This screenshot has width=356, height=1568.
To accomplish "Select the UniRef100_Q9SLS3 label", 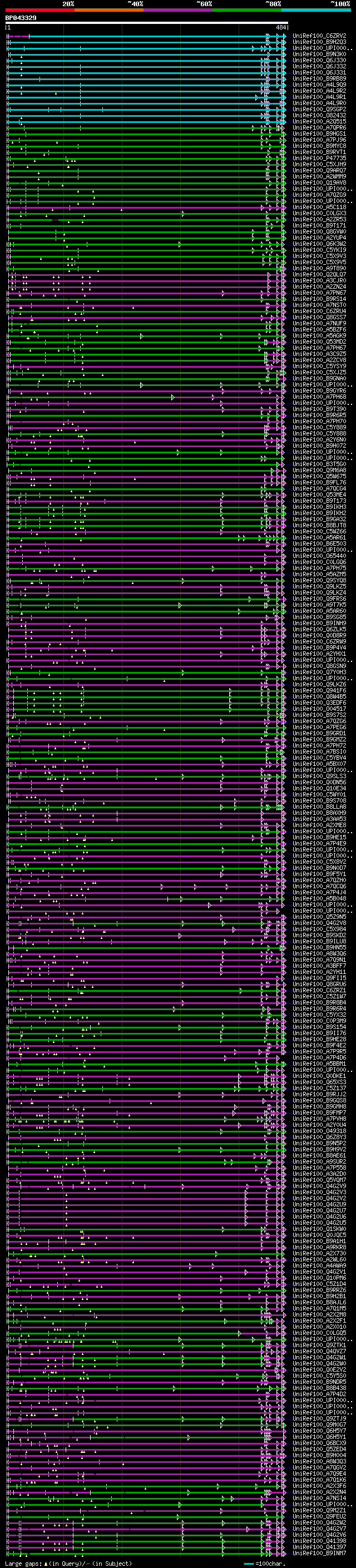I will [x=319, y=776].
